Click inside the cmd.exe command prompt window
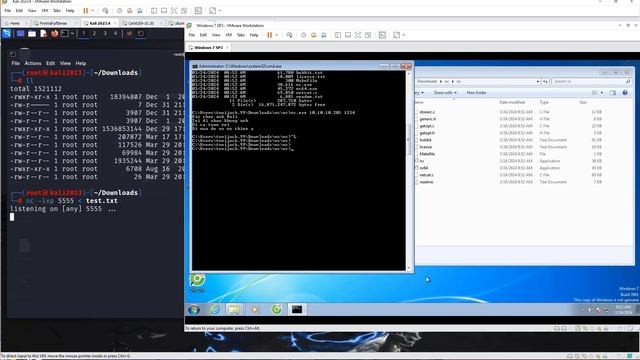Image resolution: width=640 pixels, height=360 pixels. (x=299, y=170)
